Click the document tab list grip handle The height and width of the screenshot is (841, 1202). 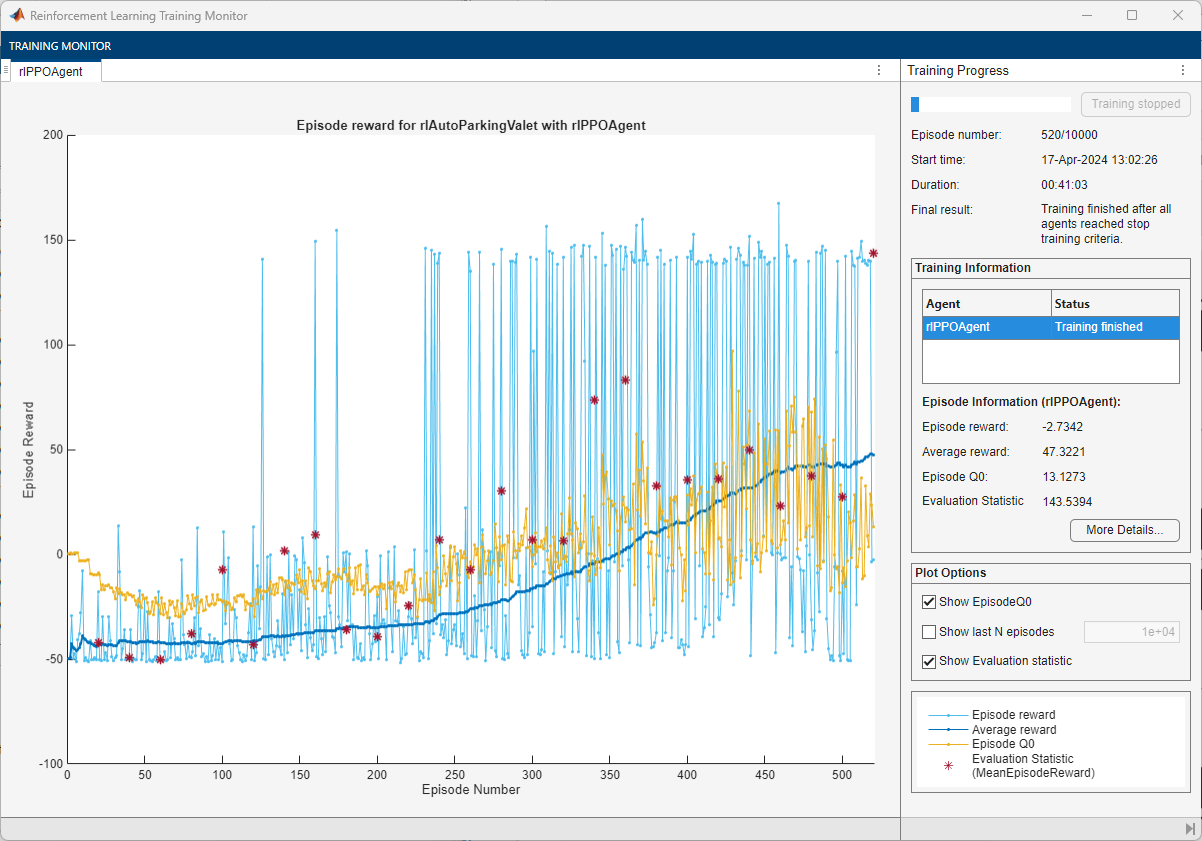pyautogui.click(x=5, y=70)
